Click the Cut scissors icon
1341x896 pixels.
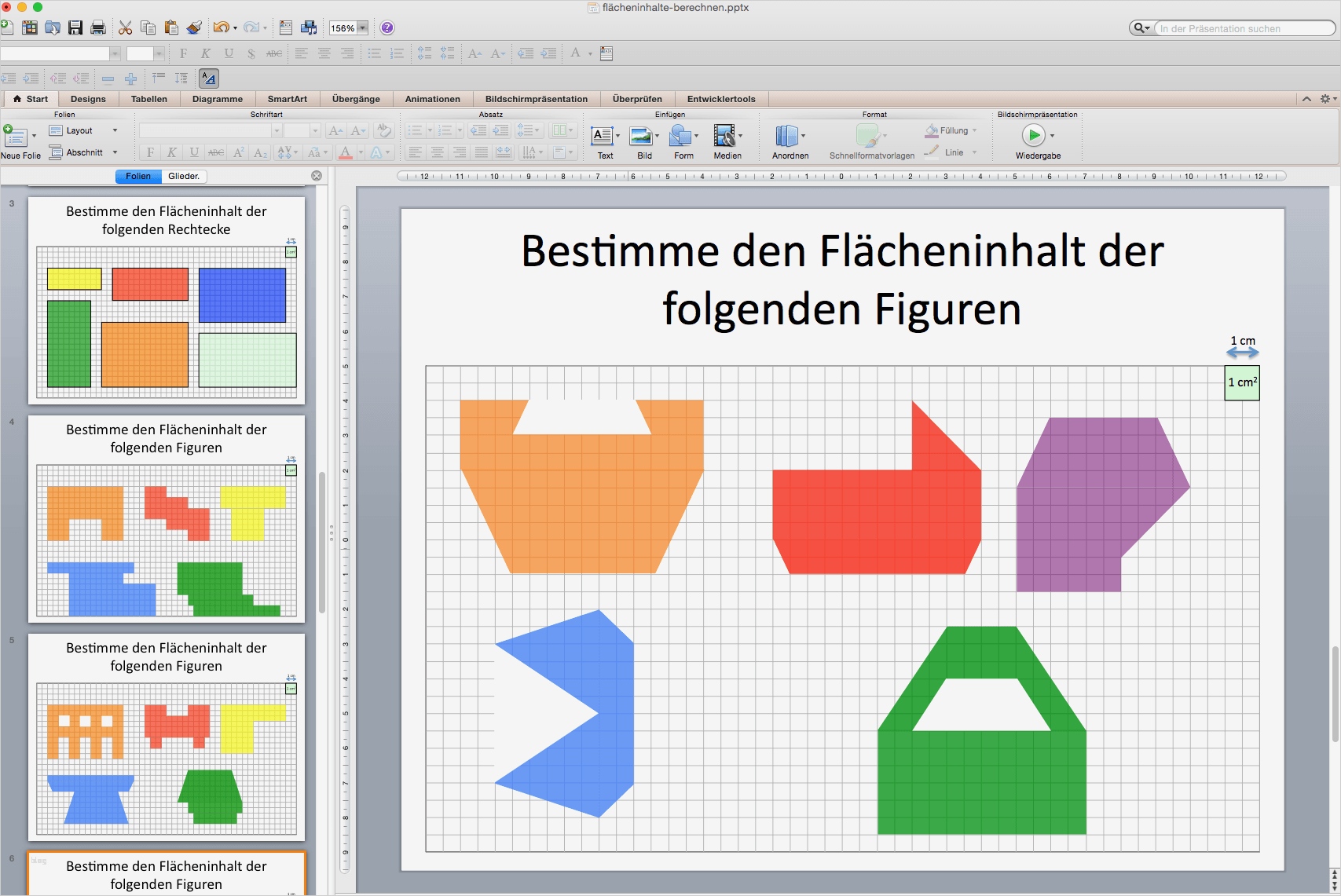click(125, 28)
